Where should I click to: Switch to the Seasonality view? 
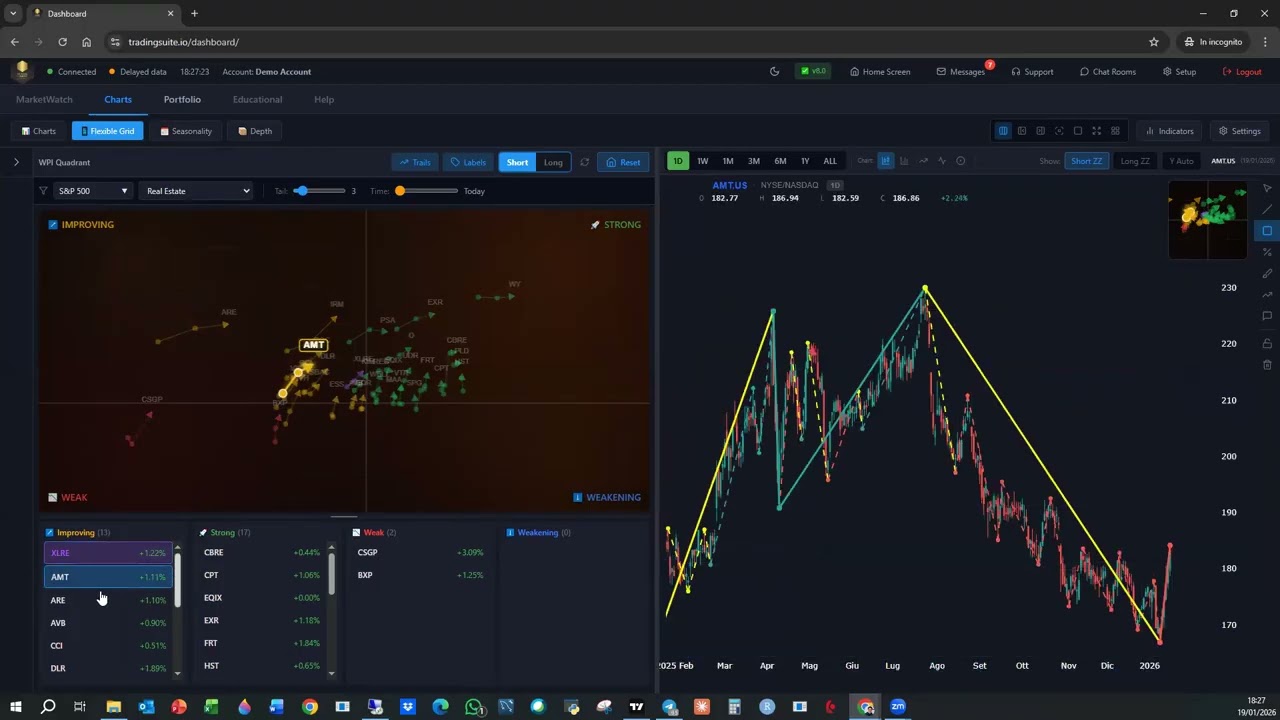(x=186, y=131)
